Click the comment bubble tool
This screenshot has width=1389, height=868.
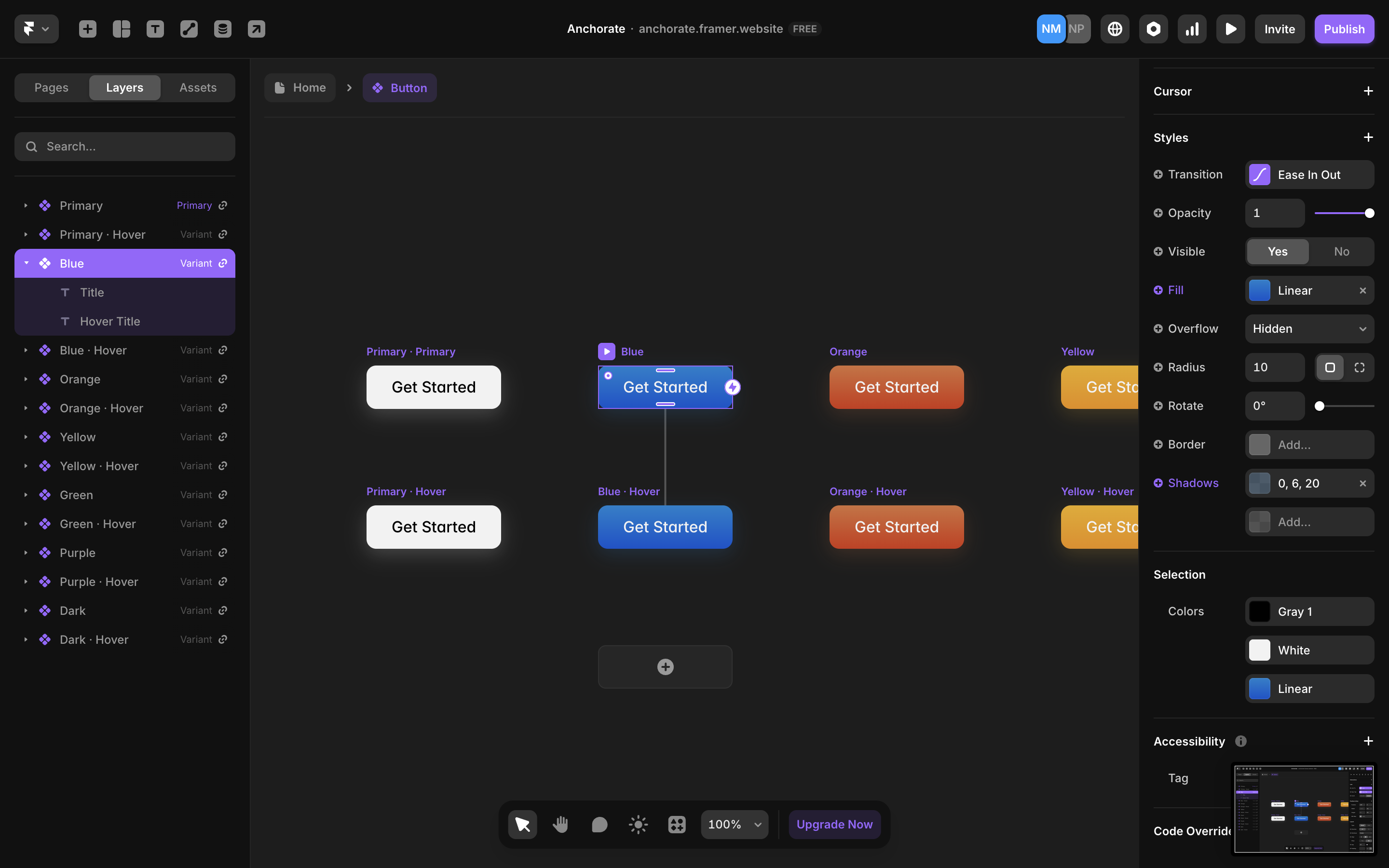coord(599,825)
